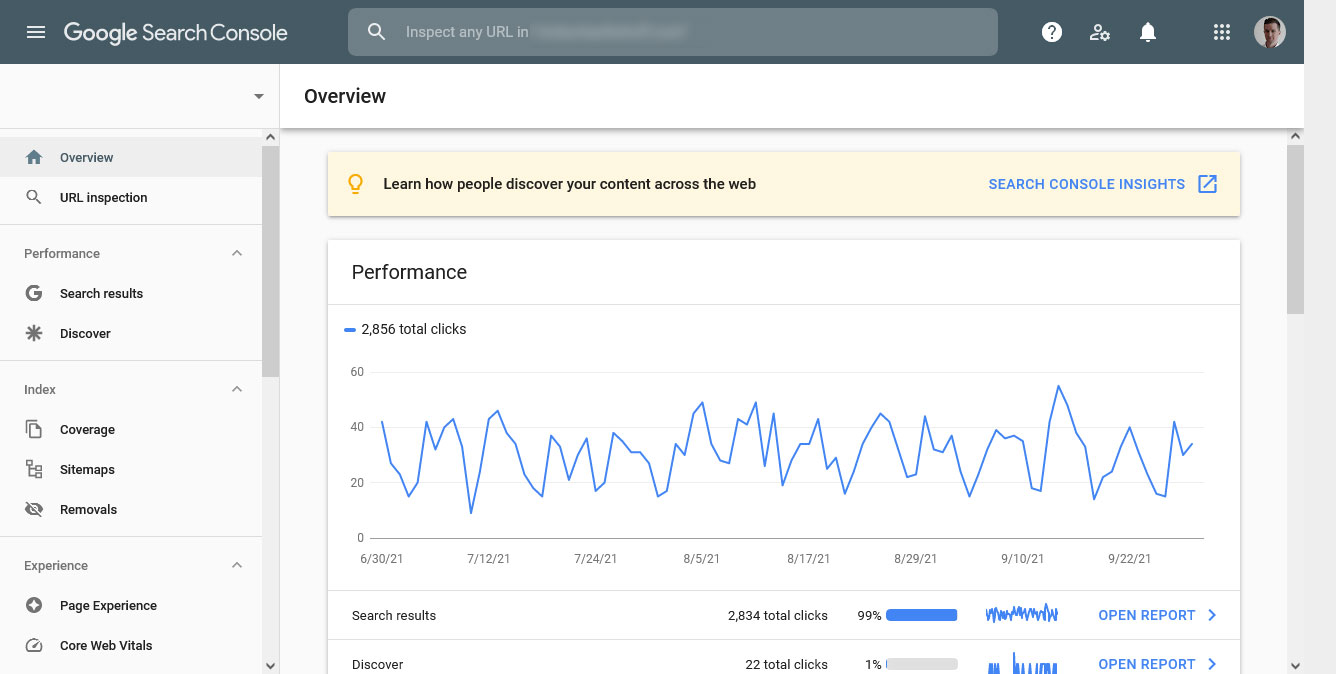Viewport: 1336px width, 674px height.
Task: Click the Page Experience icon
Action: tap(34, 605)
